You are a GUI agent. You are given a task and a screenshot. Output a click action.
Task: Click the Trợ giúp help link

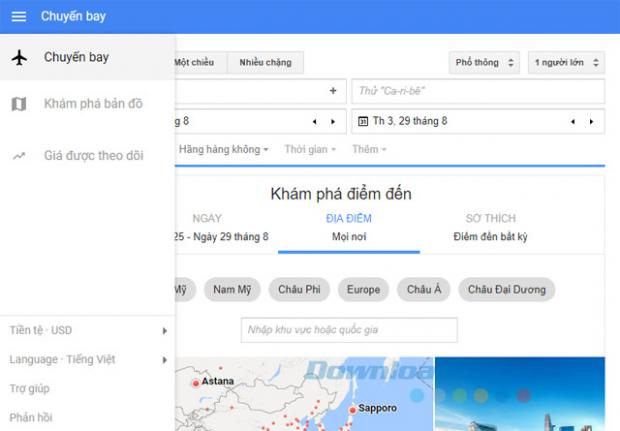[x=30, y=388]
